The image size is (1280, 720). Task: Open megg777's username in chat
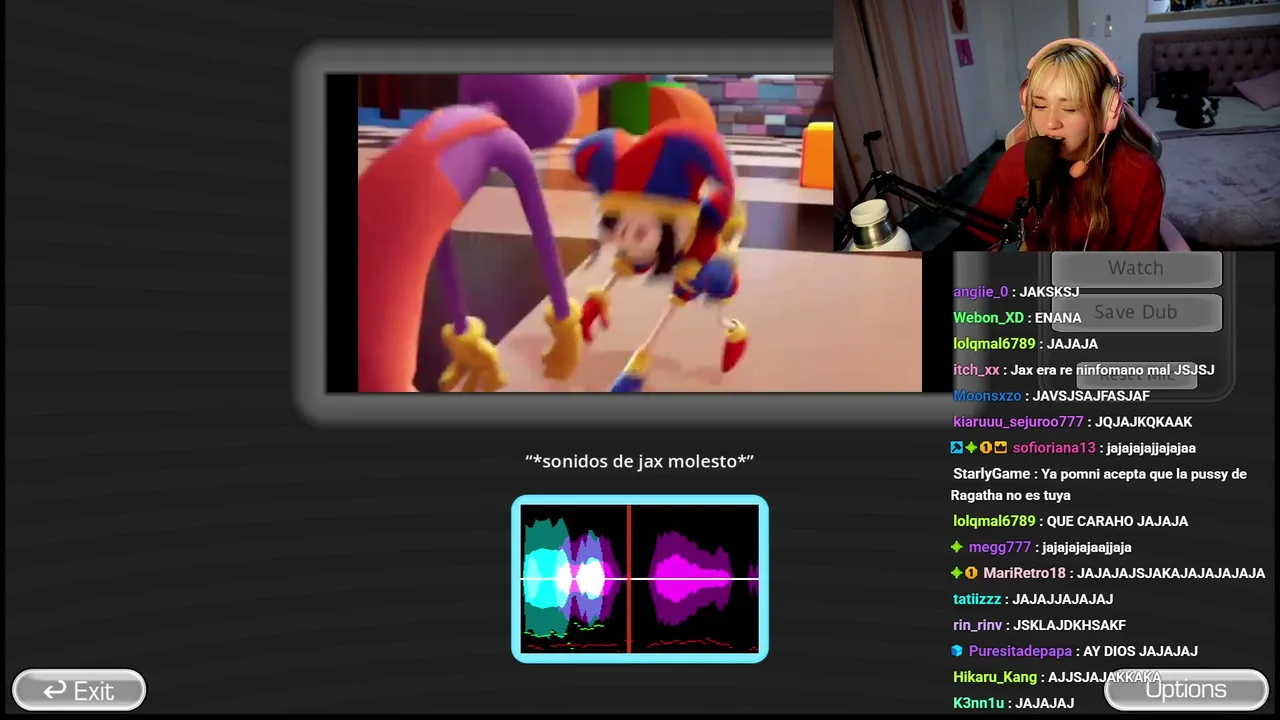[1000, 547]
